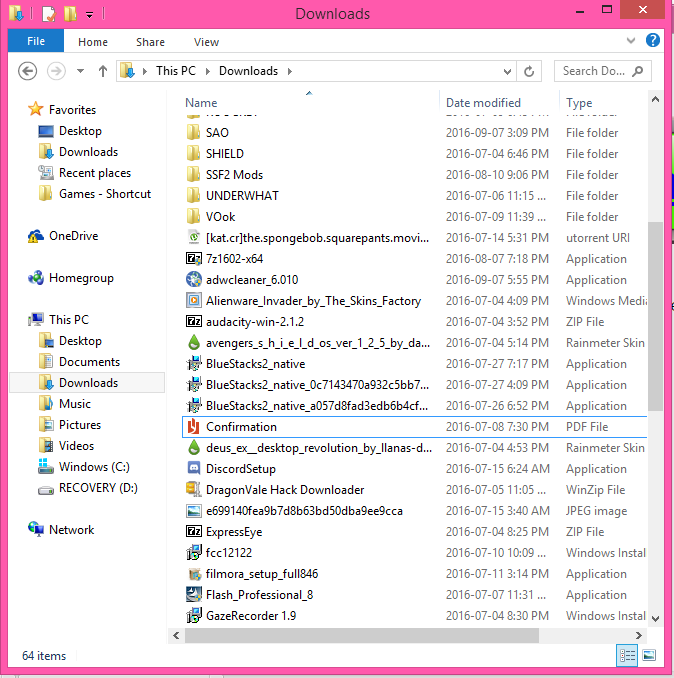The width and height of the screenshot is (674, 678).
Task: Click the ExpressEye zip icon
Action: pos(194,531)
